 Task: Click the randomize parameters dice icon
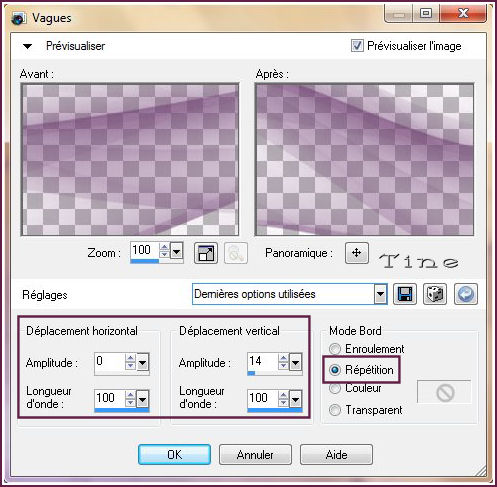435,294
